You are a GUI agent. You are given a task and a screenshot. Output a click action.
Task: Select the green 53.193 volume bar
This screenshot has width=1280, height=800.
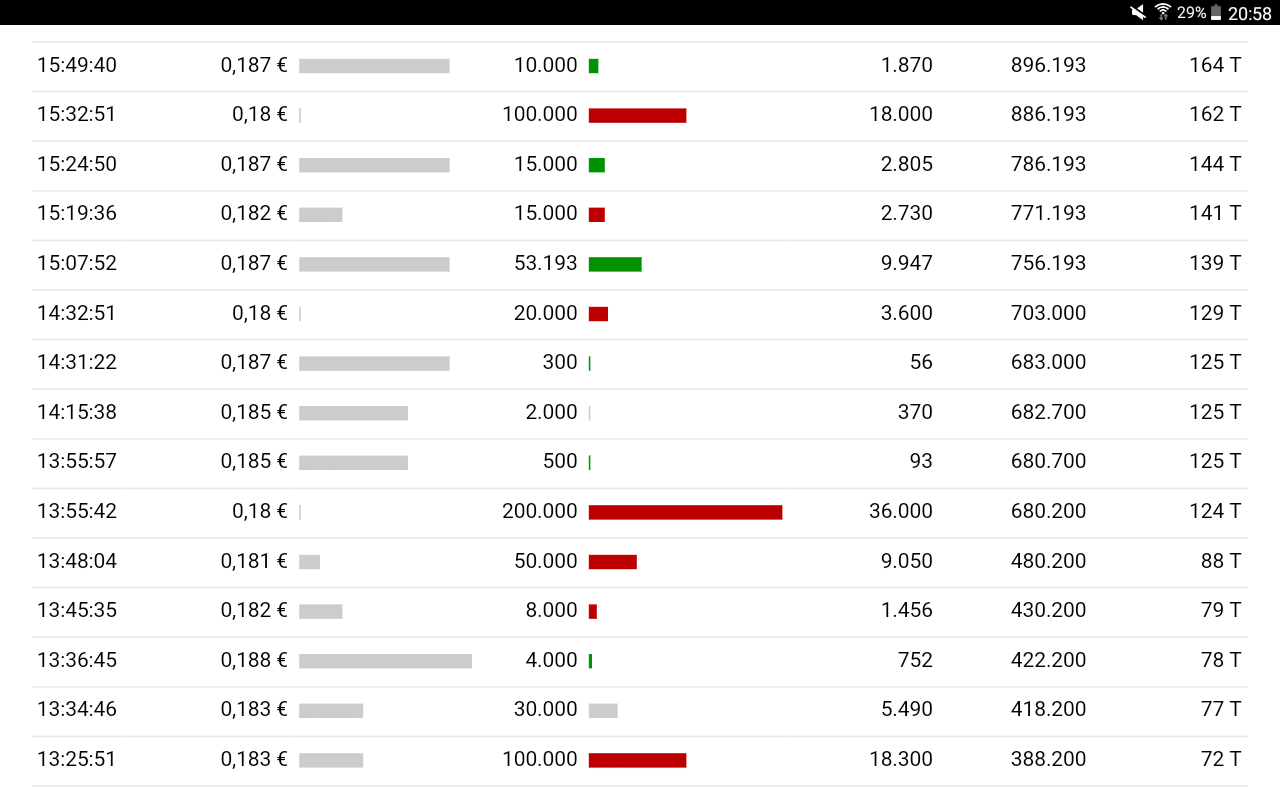tap(615, 264)
